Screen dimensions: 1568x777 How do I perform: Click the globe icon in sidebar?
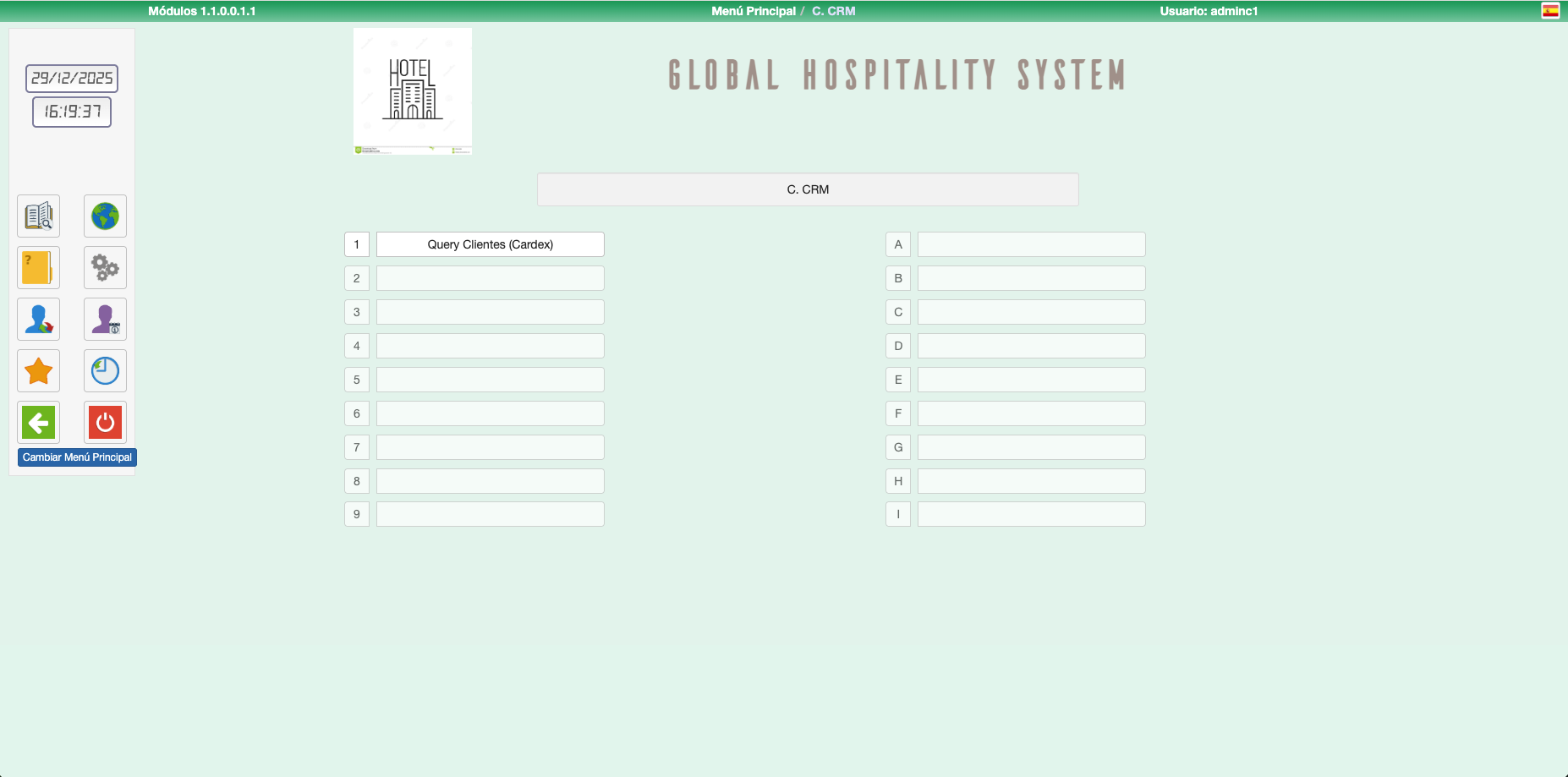(x=105, y=216)
